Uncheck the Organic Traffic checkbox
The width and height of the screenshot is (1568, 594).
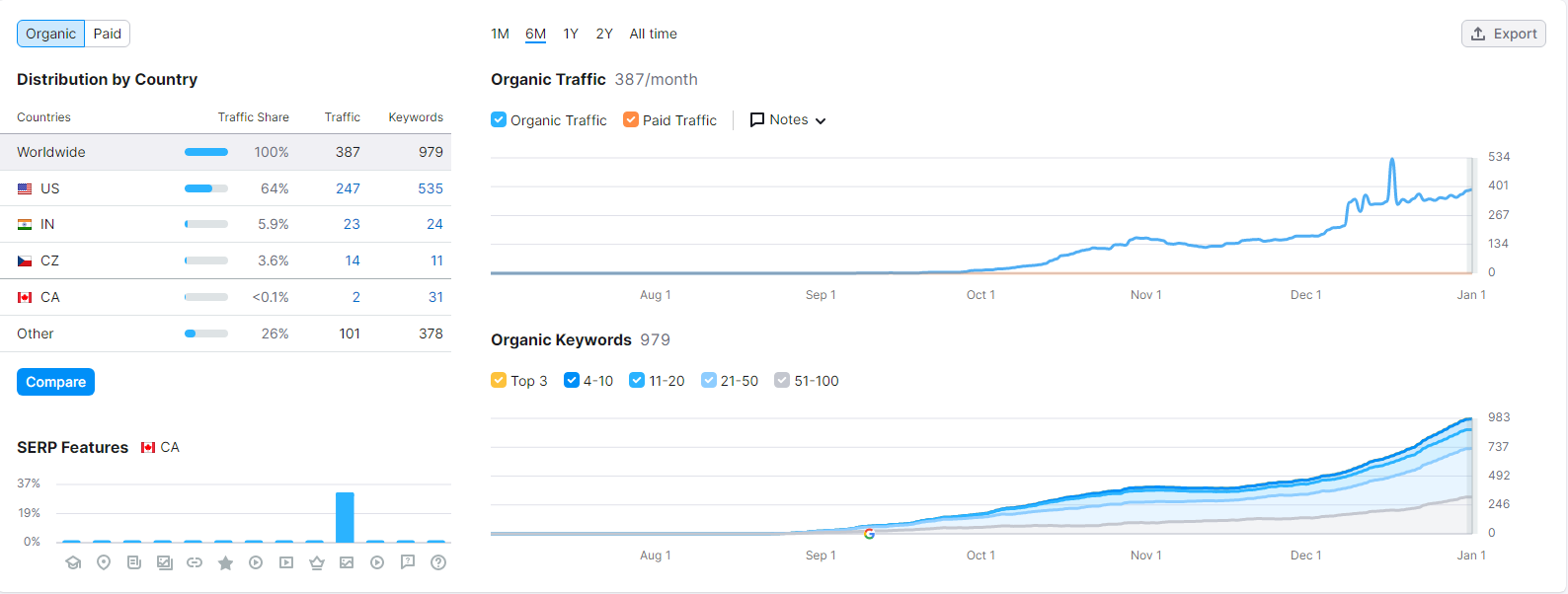[499, 120]
